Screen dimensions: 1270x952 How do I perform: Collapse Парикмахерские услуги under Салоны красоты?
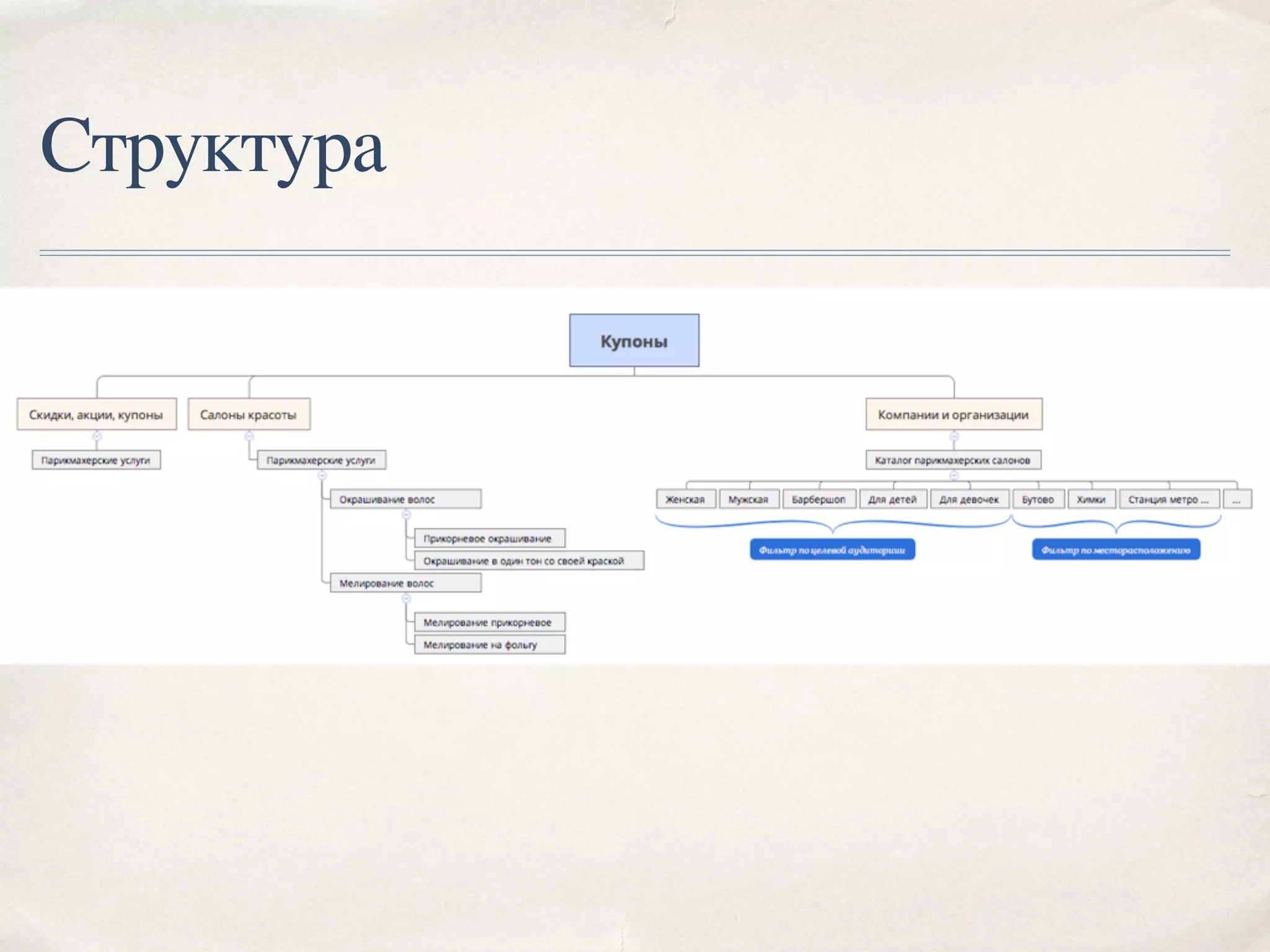322,475
